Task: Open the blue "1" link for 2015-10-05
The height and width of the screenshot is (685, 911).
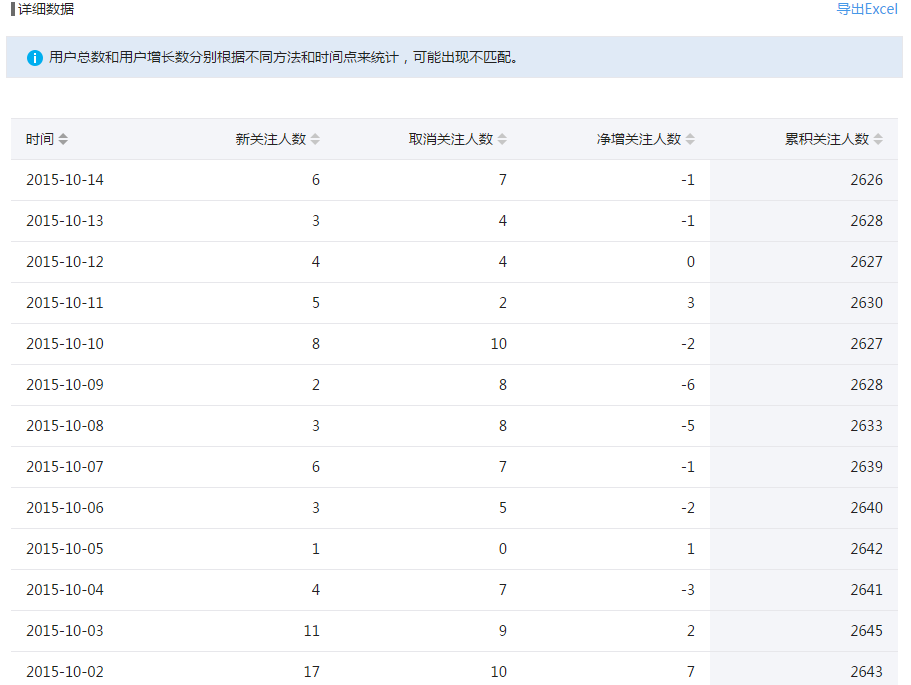Action: click(x=315, y=548)
